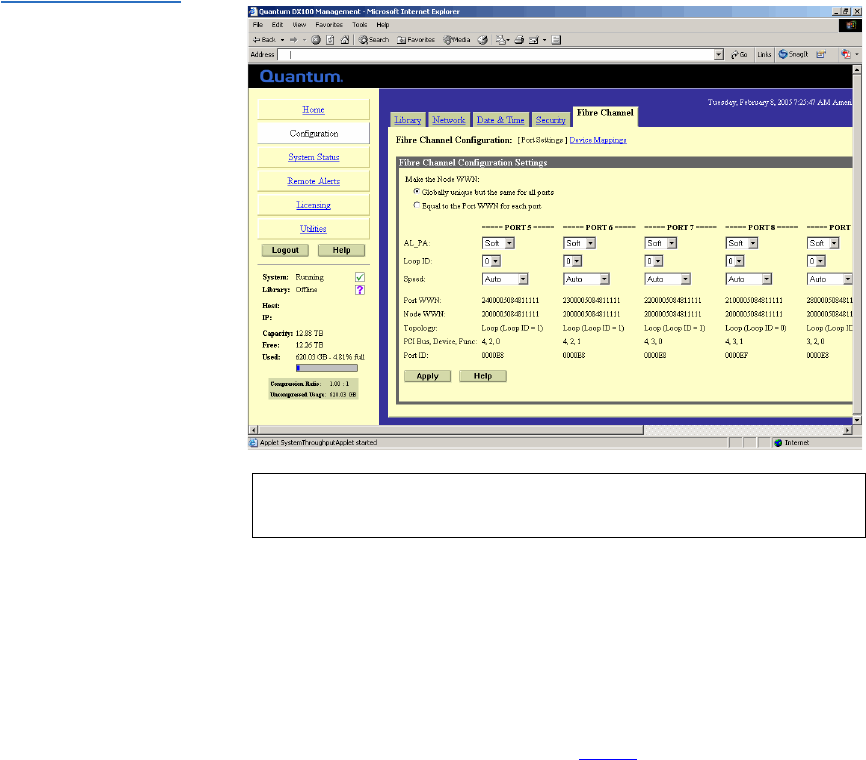The width and height of the screenshot is (866, 760).
Task: Click the horizontal scrollbar thumb
Action: (x=451, y=430)
